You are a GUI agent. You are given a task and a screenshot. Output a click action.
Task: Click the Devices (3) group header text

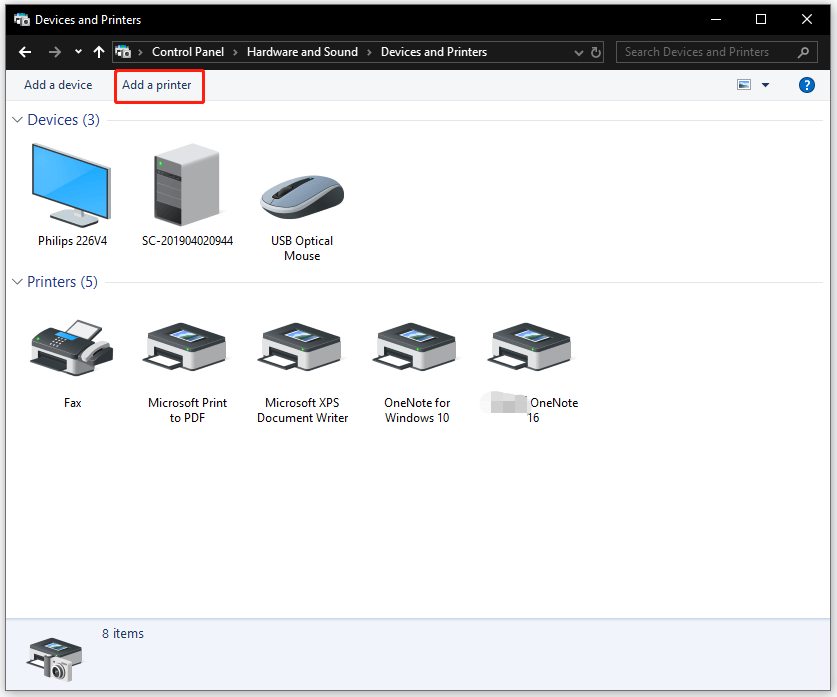coord(64,120)
